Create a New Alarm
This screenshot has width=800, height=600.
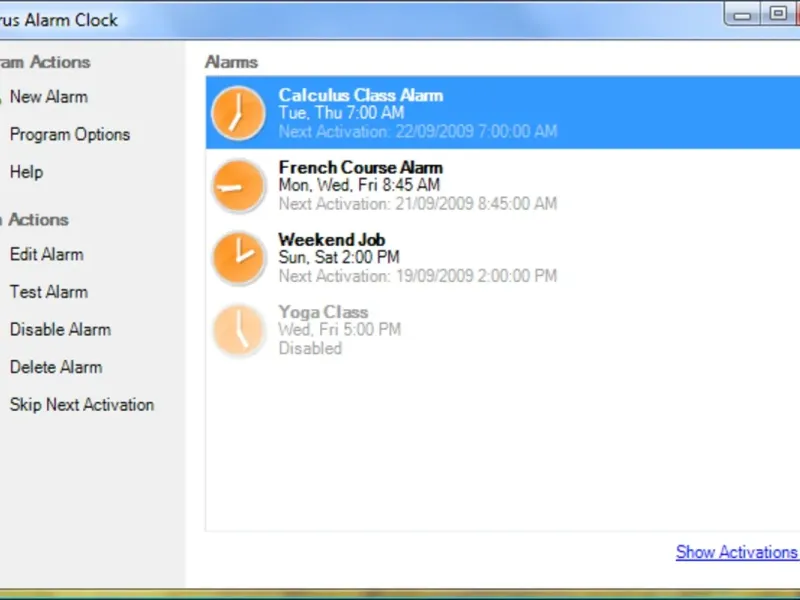click(x=49, y=96)
